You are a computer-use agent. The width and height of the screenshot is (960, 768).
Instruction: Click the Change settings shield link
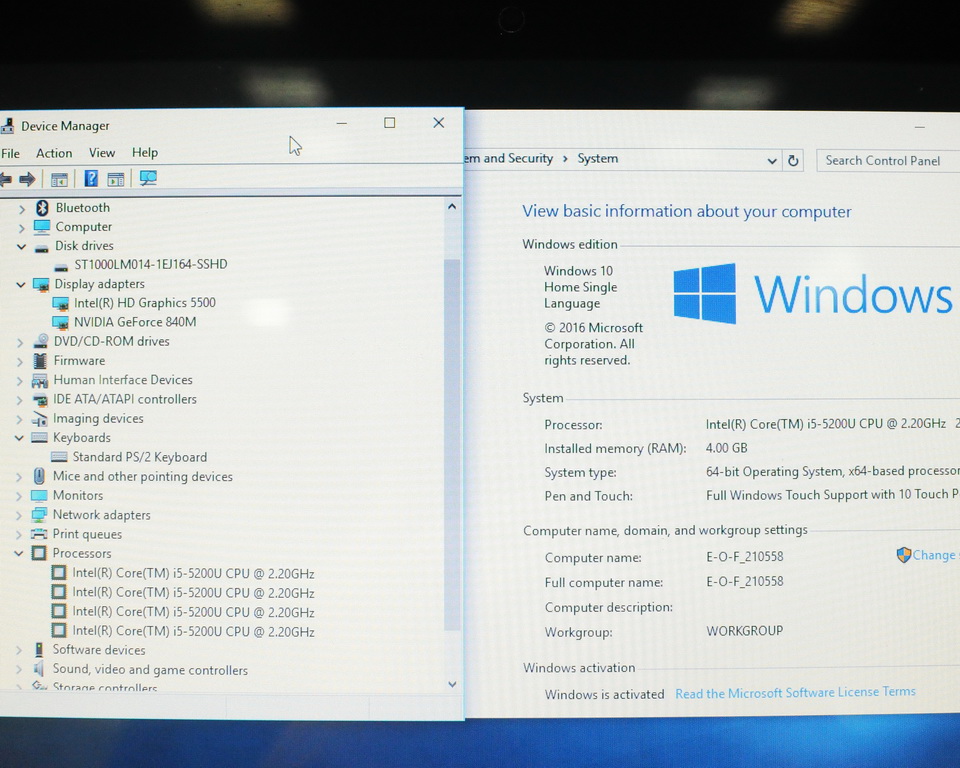pos(928,555)
